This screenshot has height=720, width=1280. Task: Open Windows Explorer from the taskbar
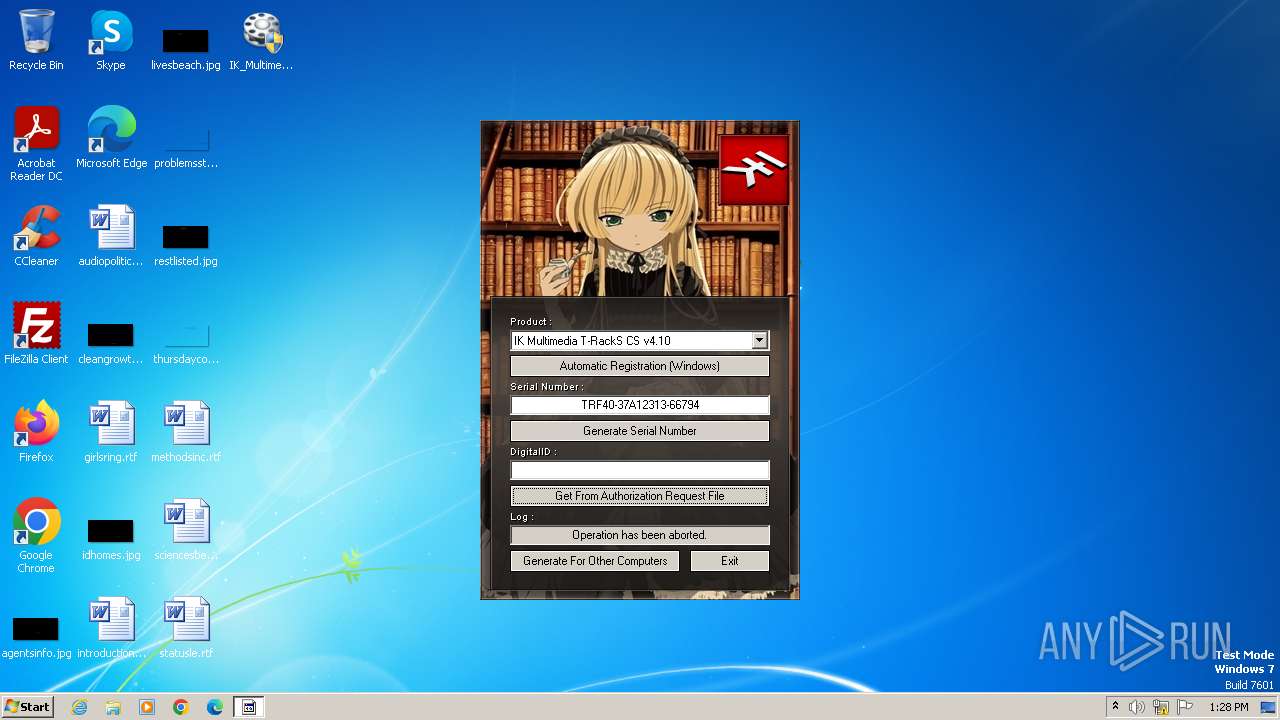pos(113,707)
